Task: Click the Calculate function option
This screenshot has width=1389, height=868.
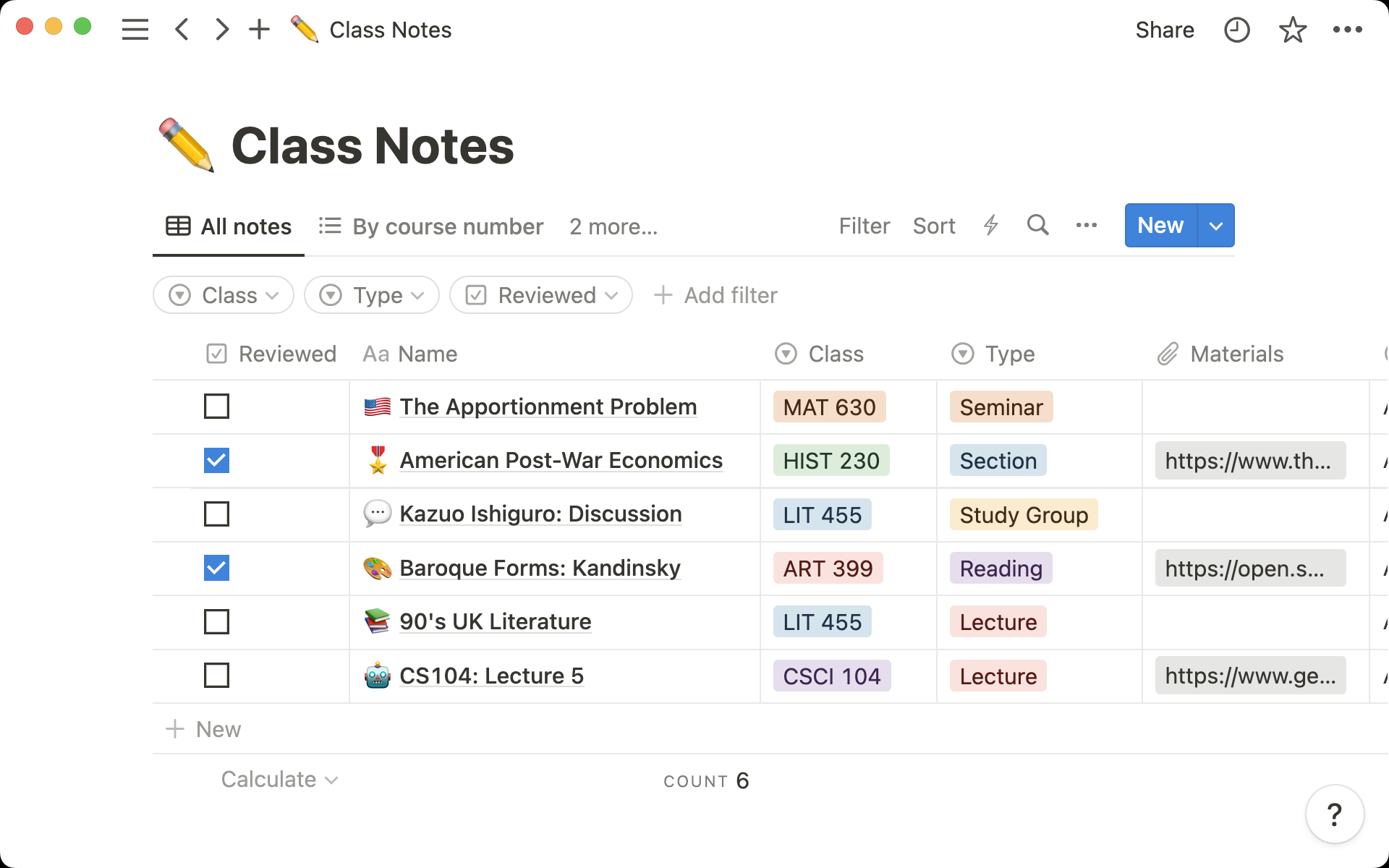Action: coord(279,778)
